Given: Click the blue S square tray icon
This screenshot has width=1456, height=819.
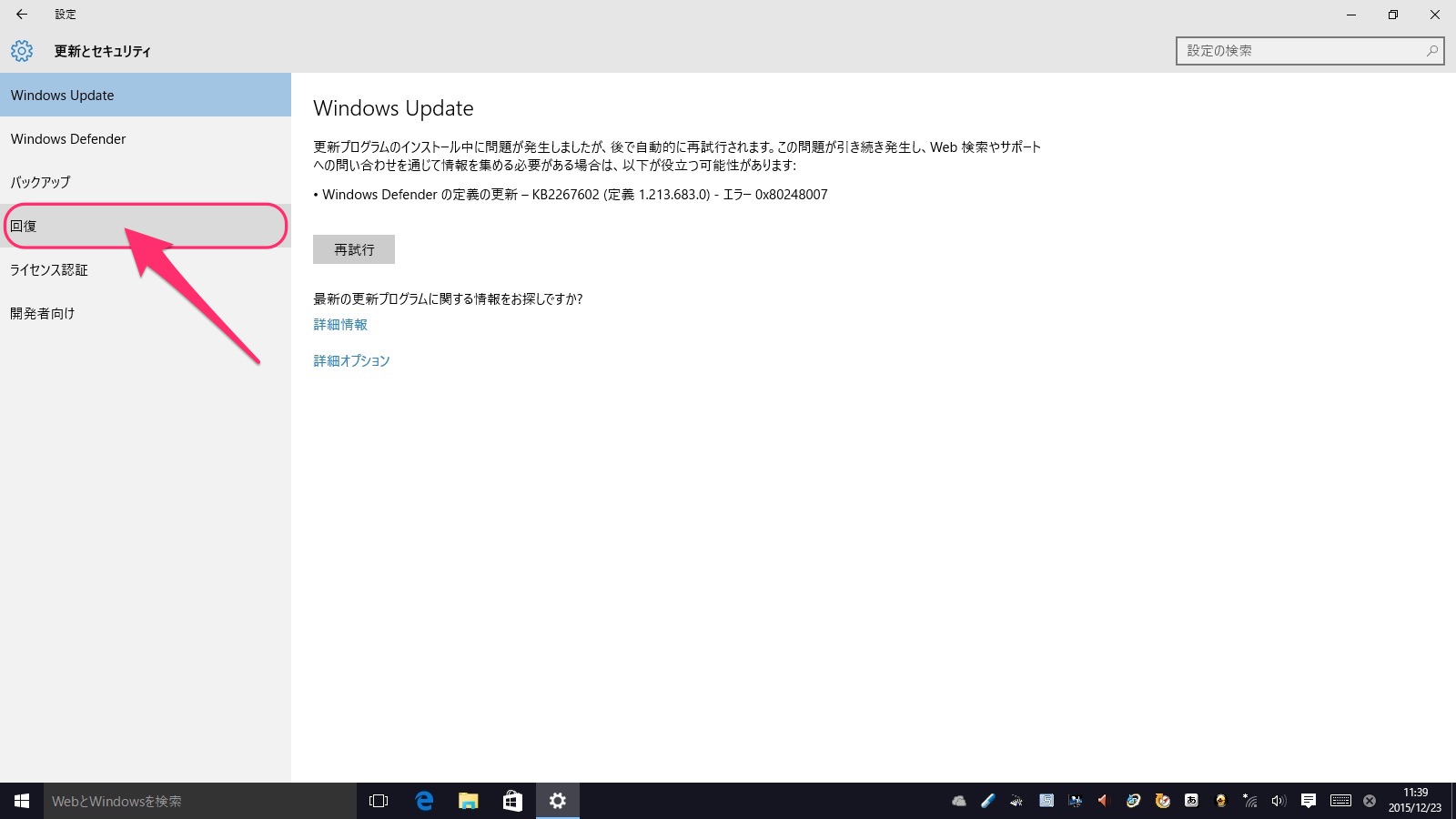Looking at the screenshot, I should [x=1046, y=801].
